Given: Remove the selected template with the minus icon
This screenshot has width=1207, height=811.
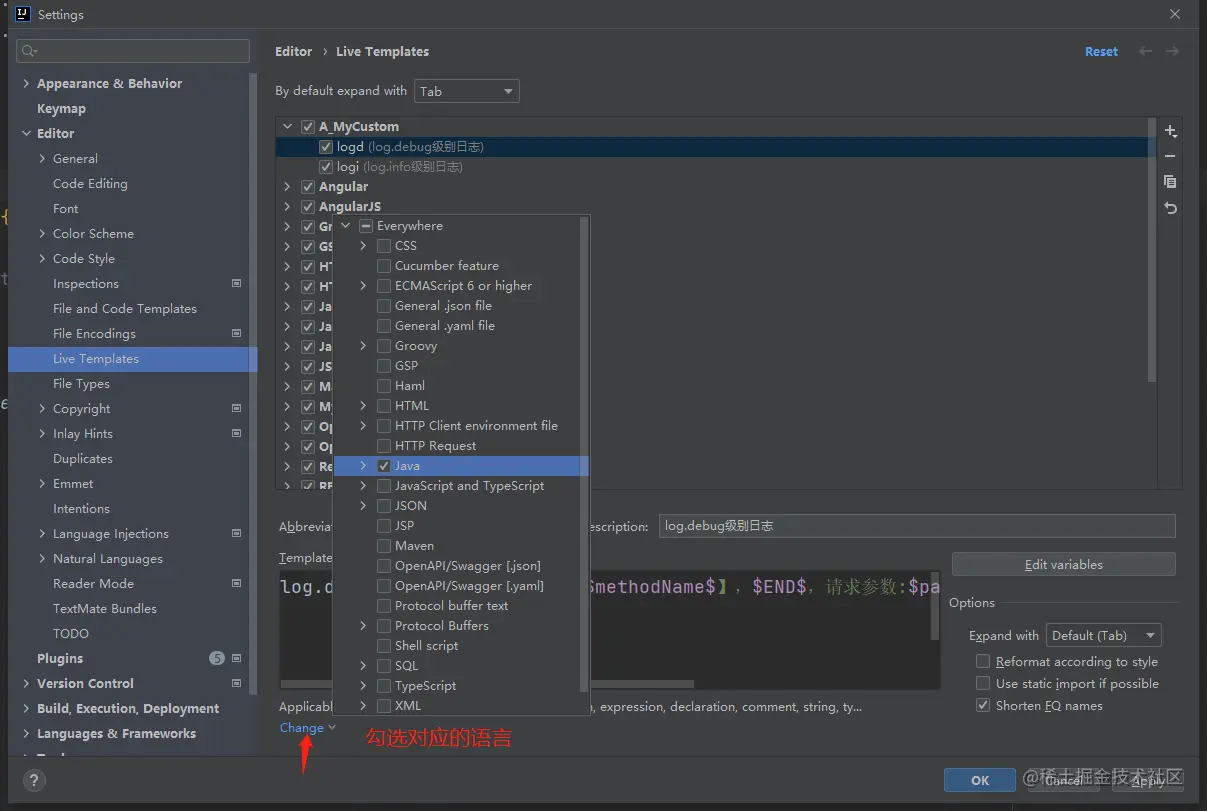Looking at the screenshot, I should [1170, 157].
